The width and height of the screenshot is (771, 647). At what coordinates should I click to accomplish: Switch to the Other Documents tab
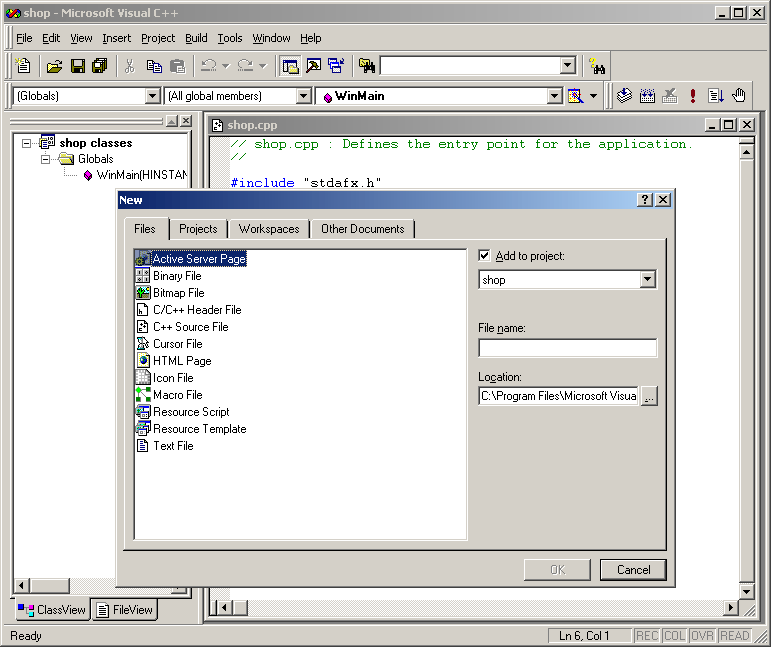(362, 229)
